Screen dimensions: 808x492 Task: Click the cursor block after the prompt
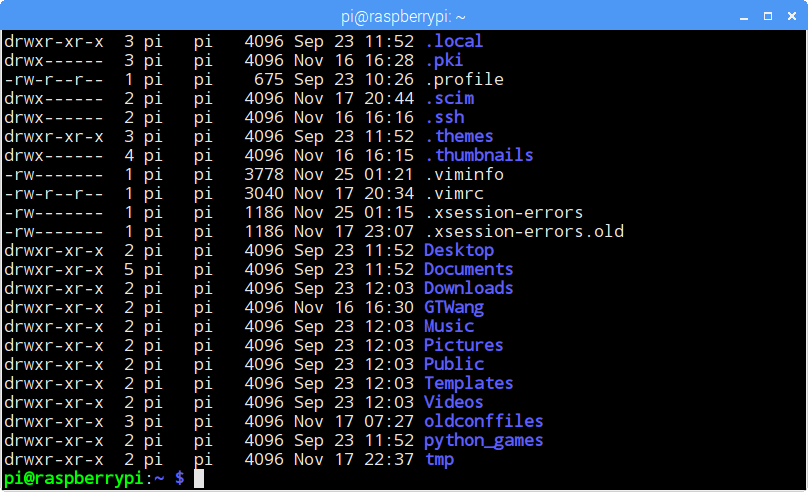(x=199, y=479)
